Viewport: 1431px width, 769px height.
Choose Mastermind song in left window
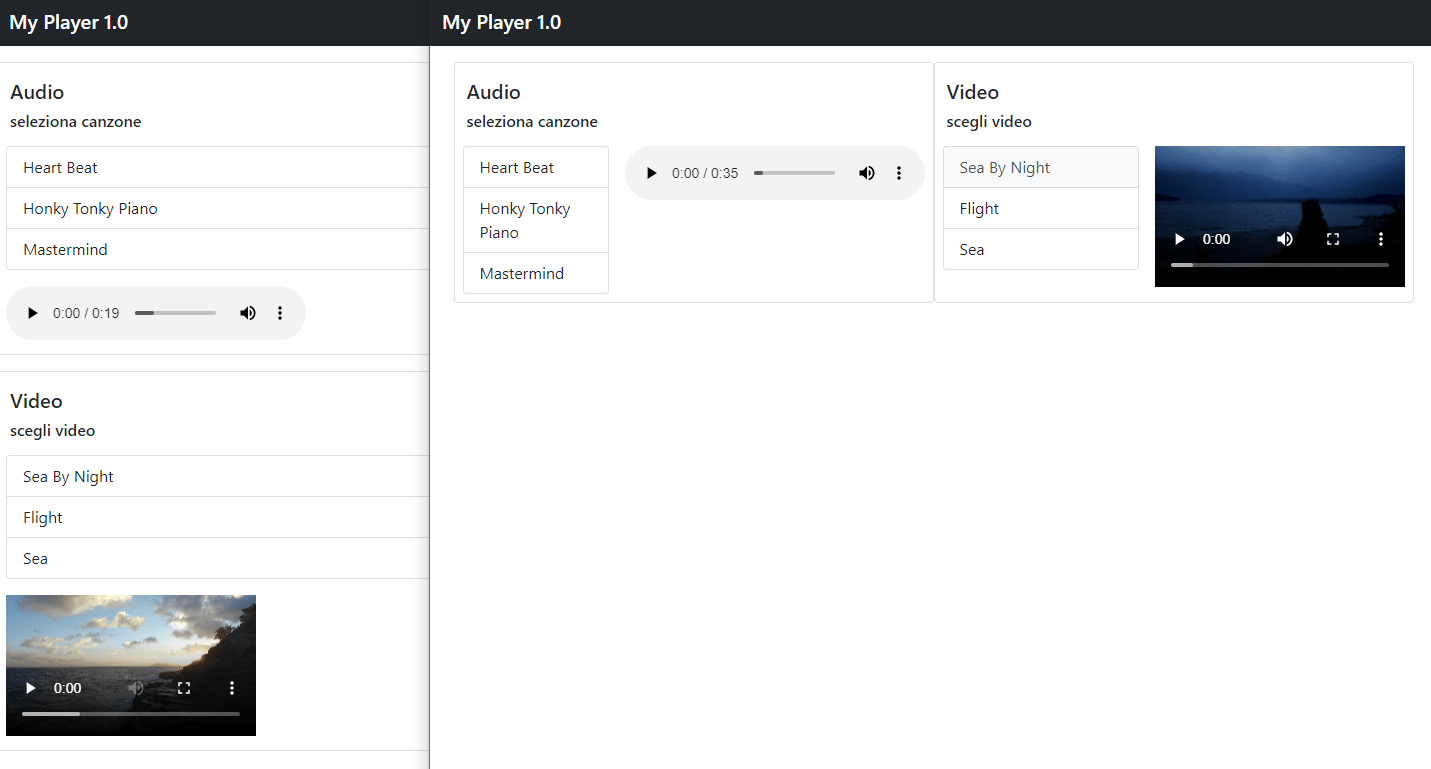click(x=218, y=249)
